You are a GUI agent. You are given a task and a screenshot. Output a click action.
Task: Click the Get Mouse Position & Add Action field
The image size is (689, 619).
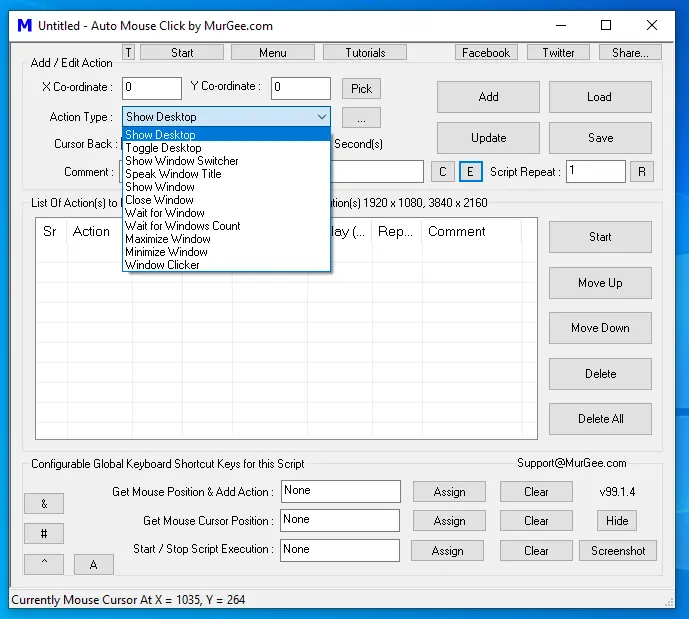tap(341, 491)
